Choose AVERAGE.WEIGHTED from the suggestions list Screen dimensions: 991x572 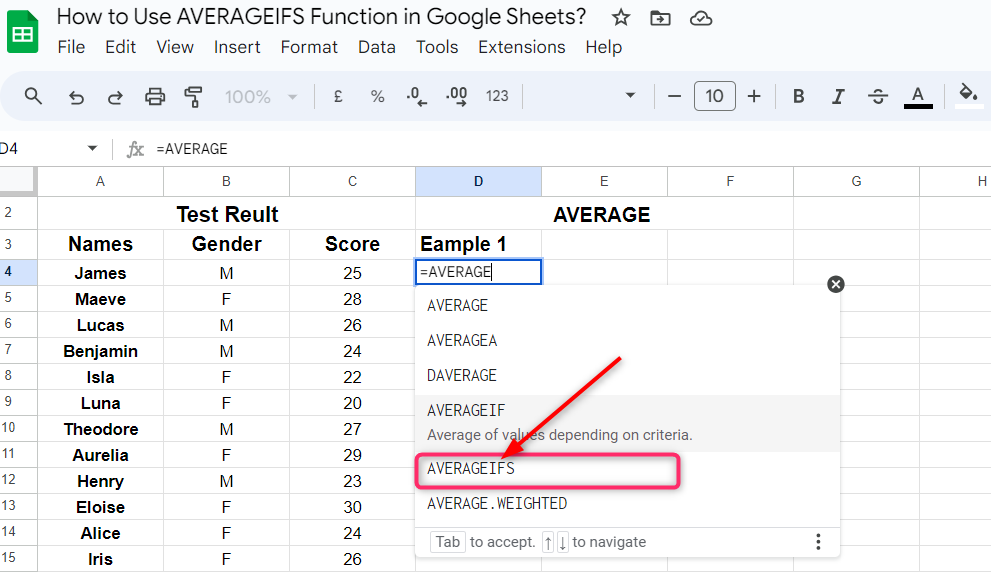(x=628, y=504)
